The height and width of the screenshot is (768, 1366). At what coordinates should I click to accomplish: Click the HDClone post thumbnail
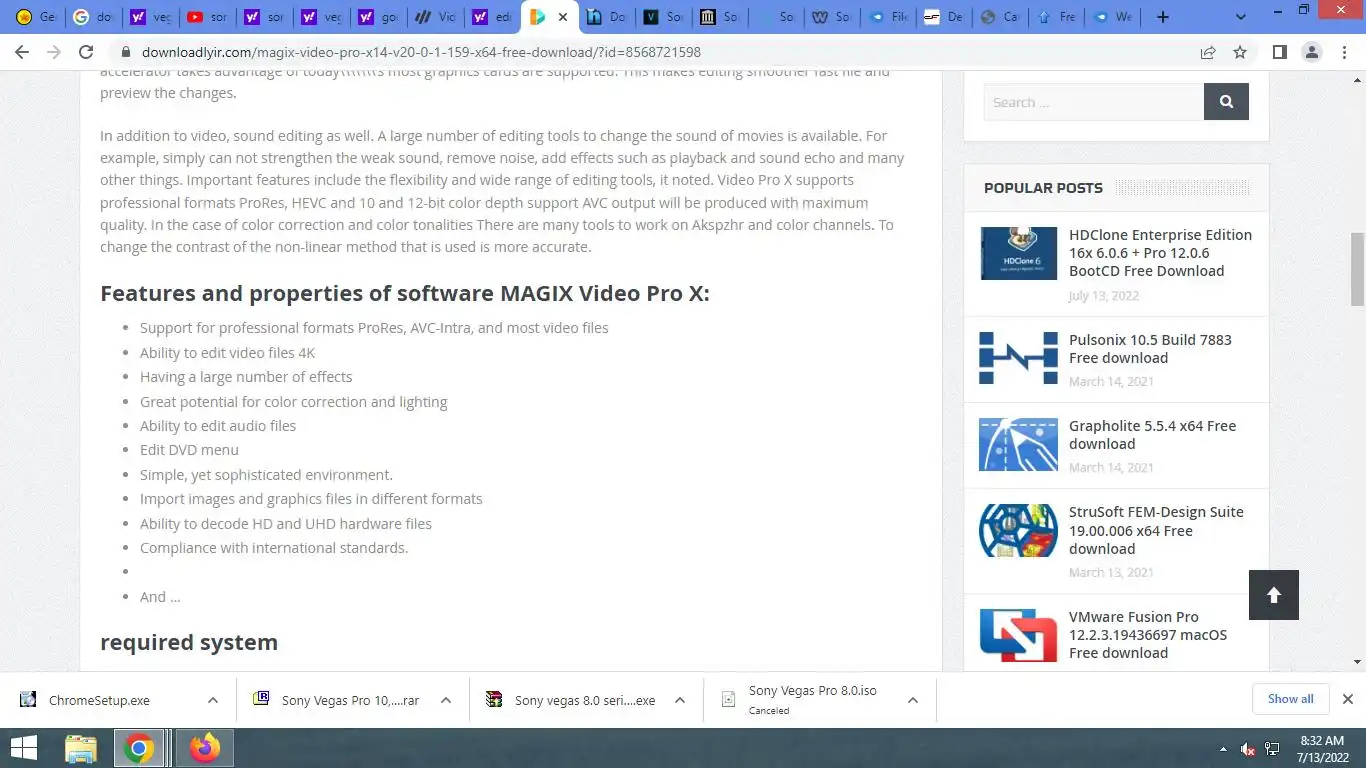(1018, 253)
